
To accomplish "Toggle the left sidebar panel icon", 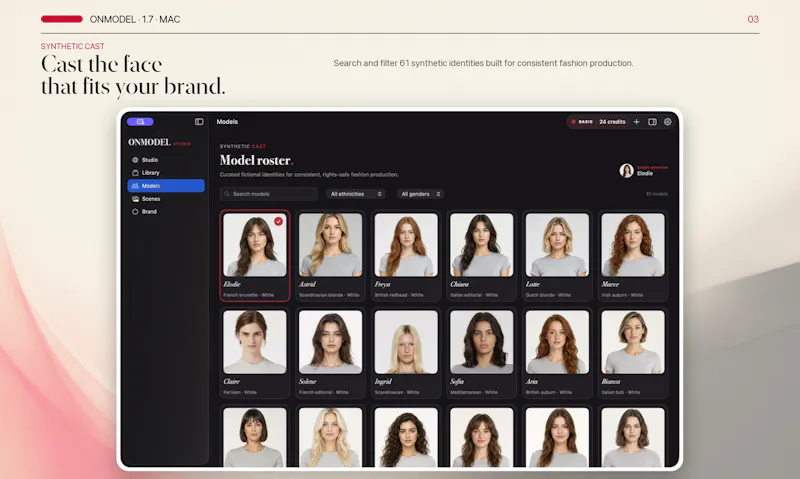I will 199,122.
